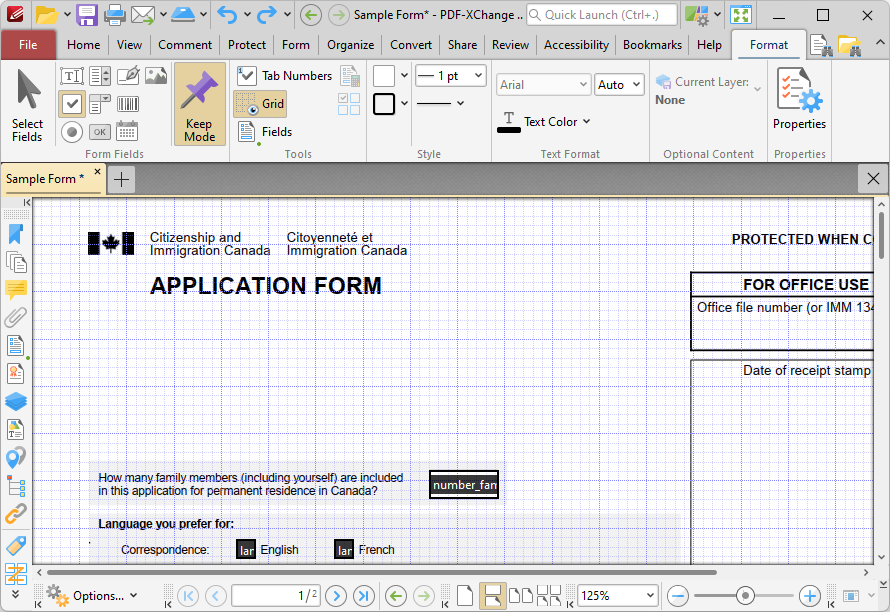Click the page number input box

(x=276, y=596)
